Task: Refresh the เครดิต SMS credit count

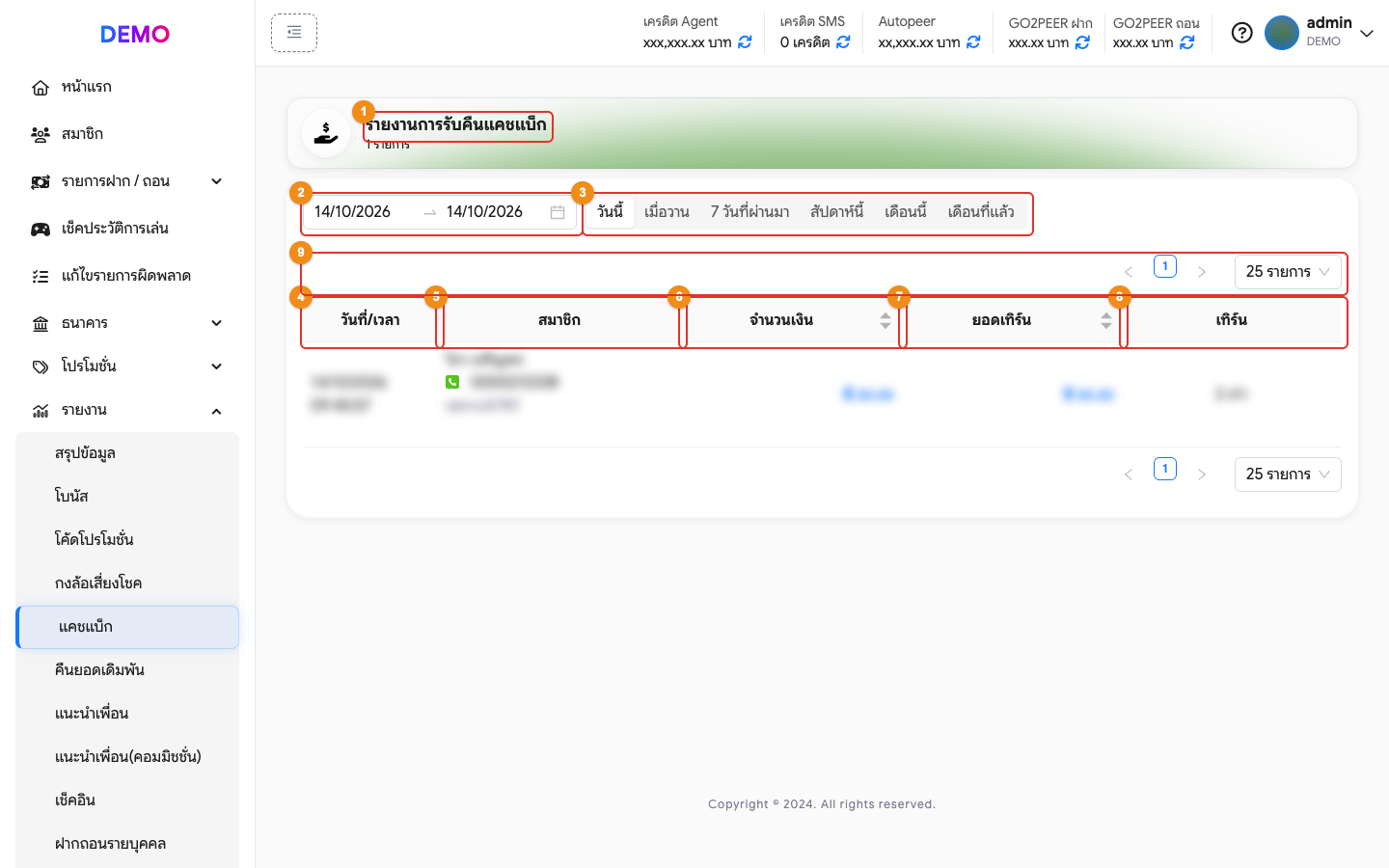Action: [843, 42]
